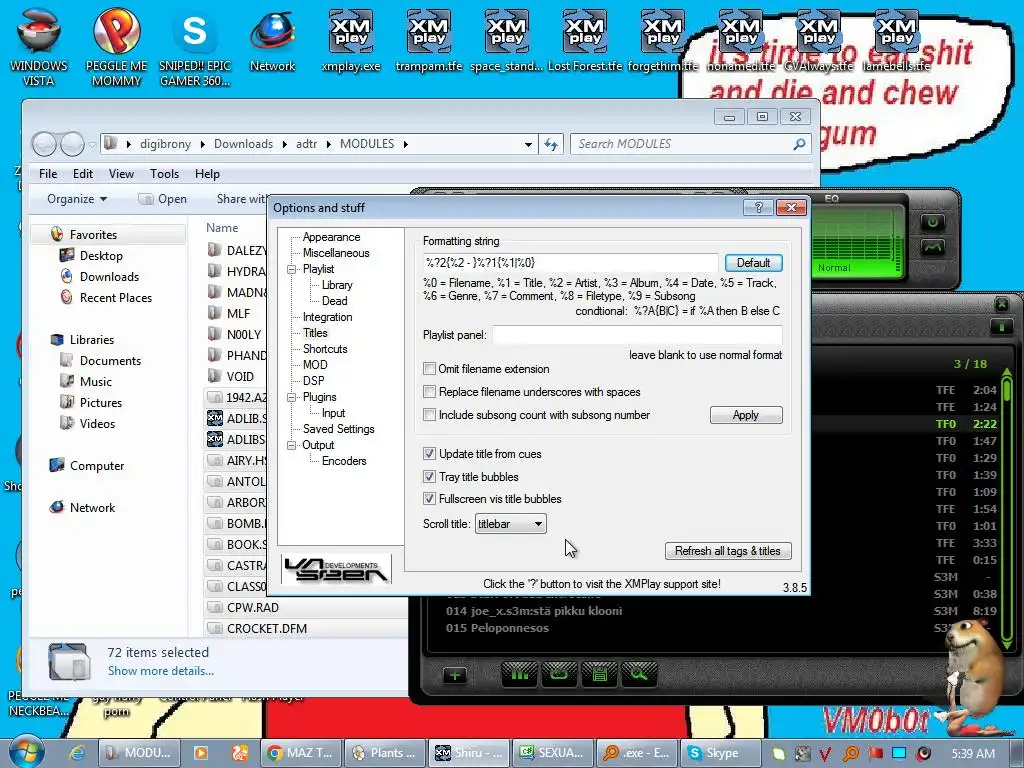Viewport: 1024px width, 768px height.
Task: Click the Formatting string input field
Action: pos(571,263)
